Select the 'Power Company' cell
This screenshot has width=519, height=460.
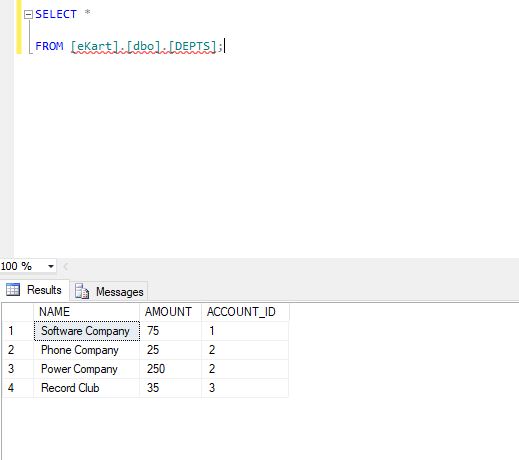point(86,369)
